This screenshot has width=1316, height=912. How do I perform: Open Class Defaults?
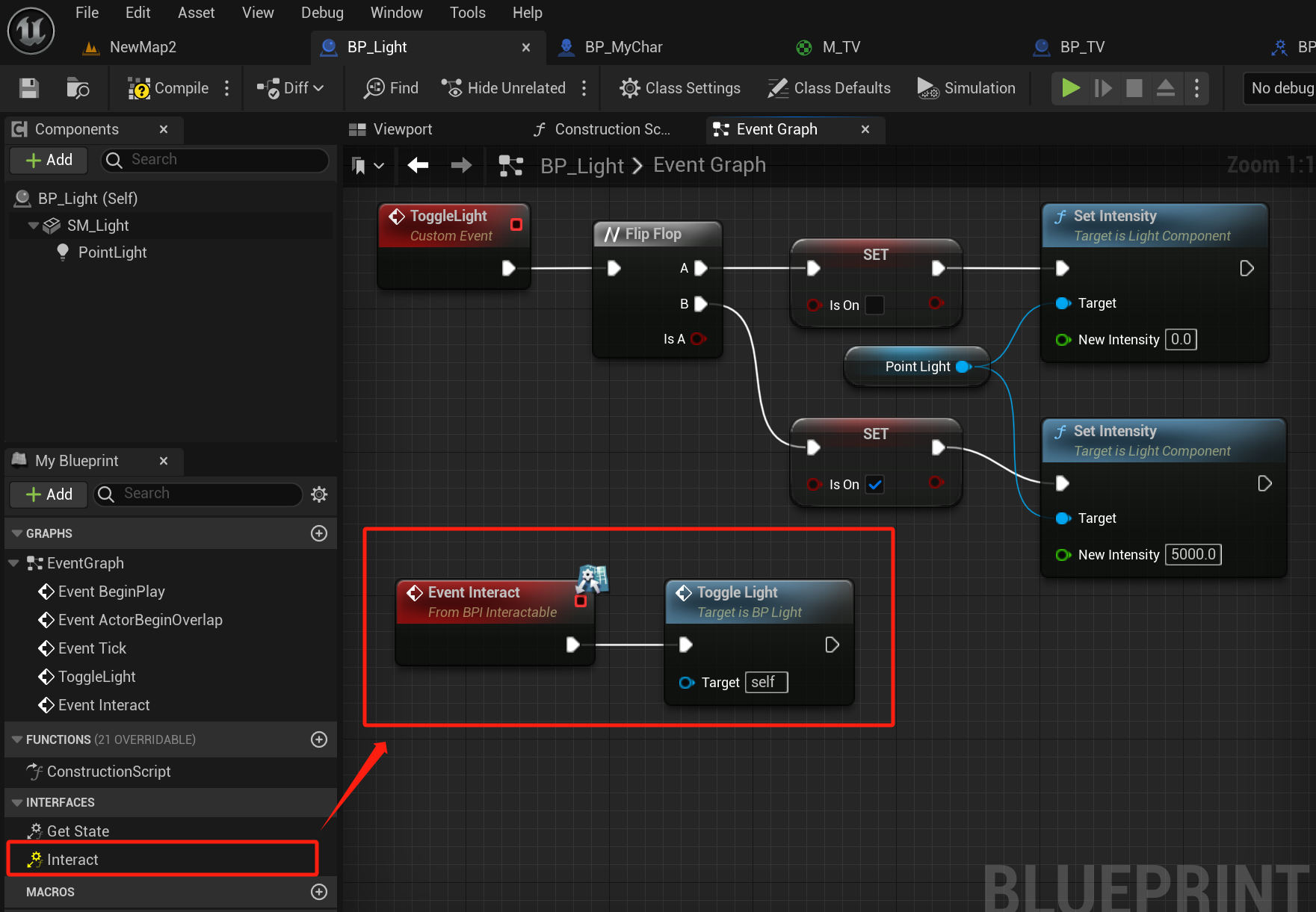(x=830, y=88)
